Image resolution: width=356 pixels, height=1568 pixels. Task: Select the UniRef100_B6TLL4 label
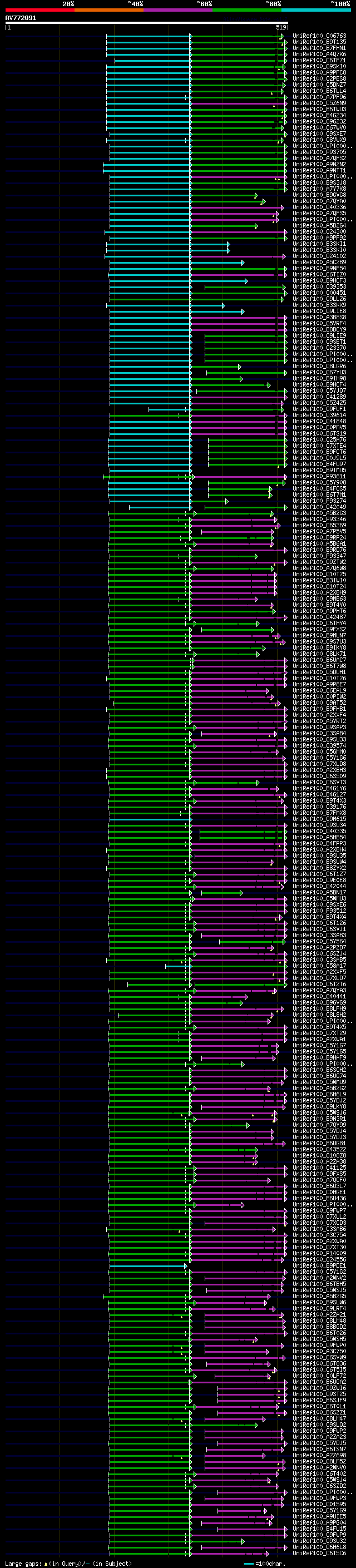319,91
